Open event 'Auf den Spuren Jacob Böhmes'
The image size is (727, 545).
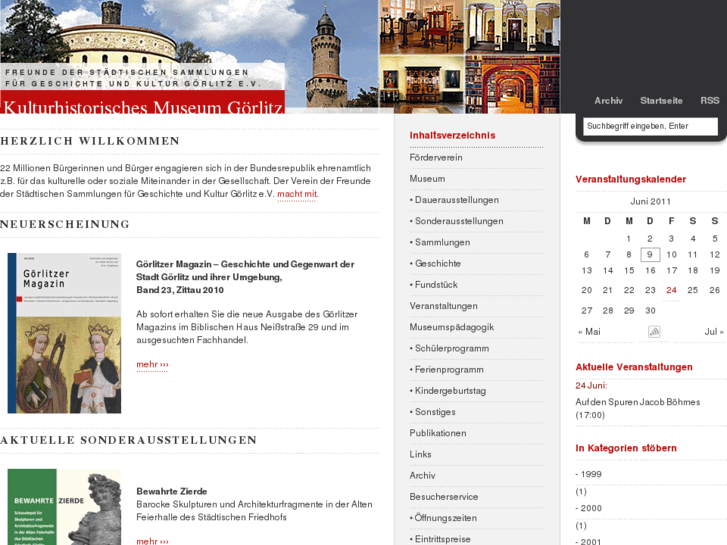[638, 409]
